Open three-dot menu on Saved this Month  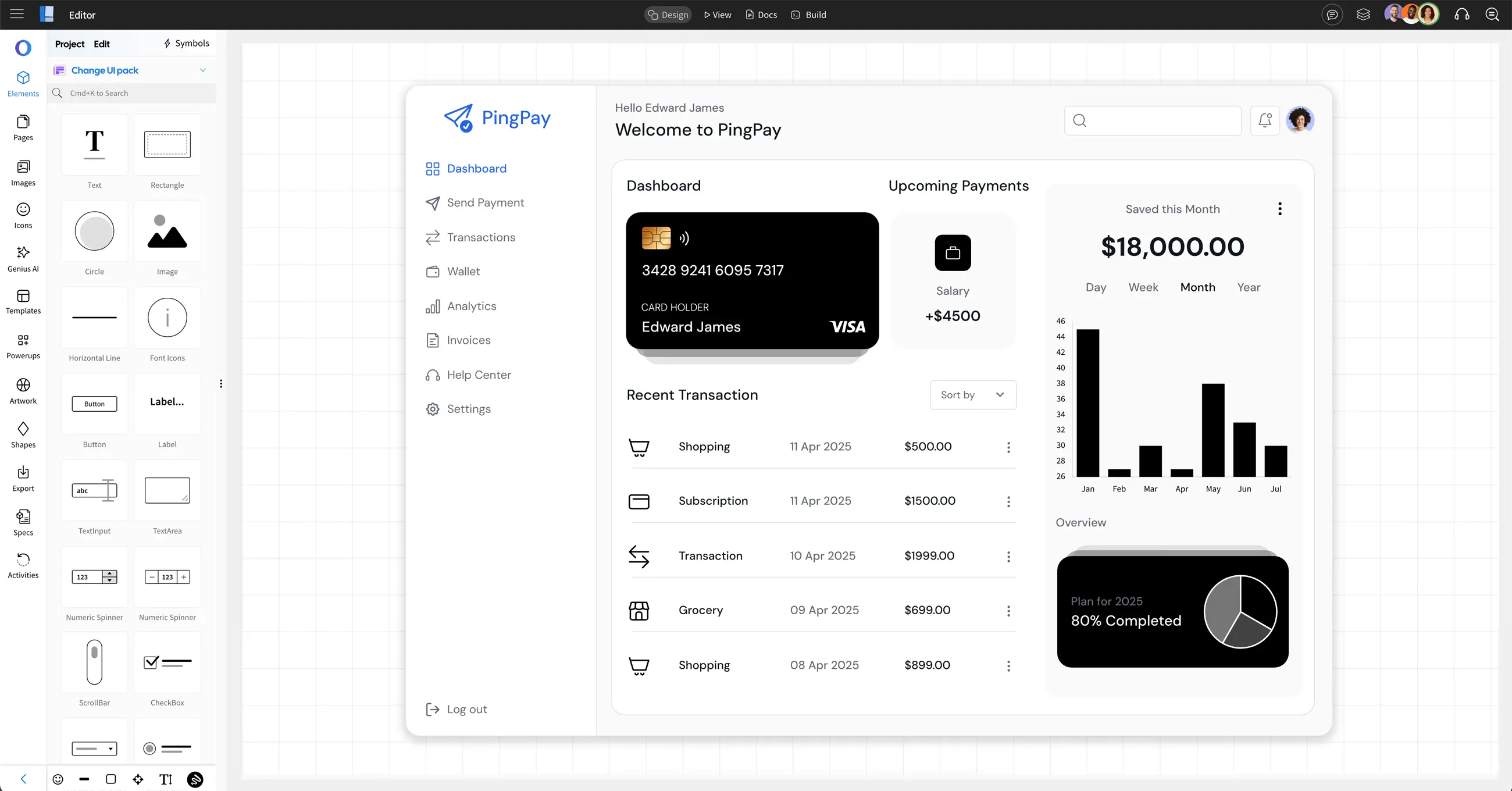[1279, 208]
